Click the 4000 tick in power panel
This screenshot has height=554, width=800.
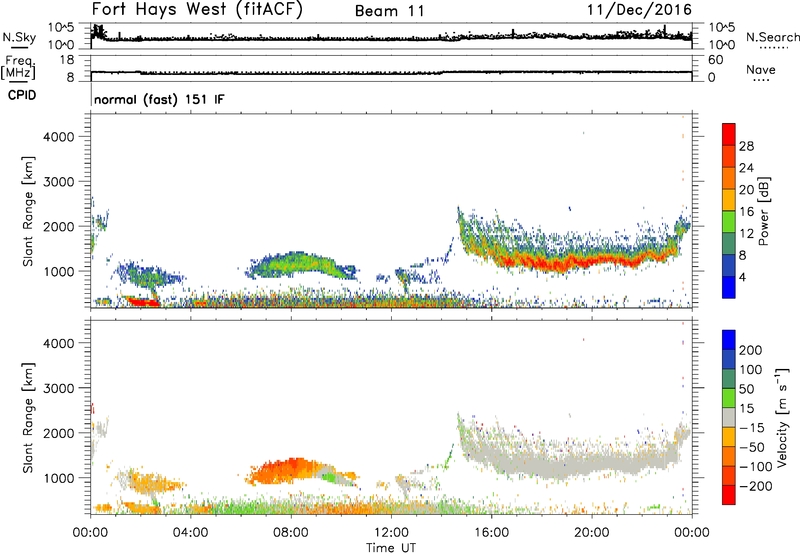click(59, 137)
